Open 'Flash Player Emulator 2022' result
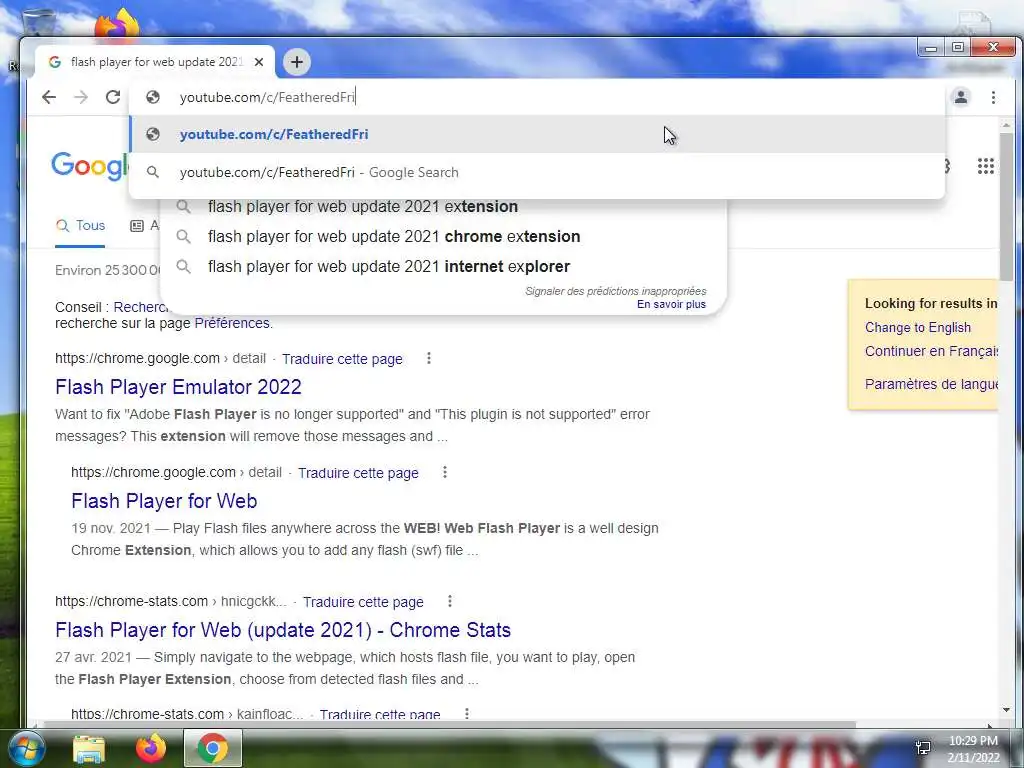Viewport: 1024px width, 768px height. click(x=178, y=387)
